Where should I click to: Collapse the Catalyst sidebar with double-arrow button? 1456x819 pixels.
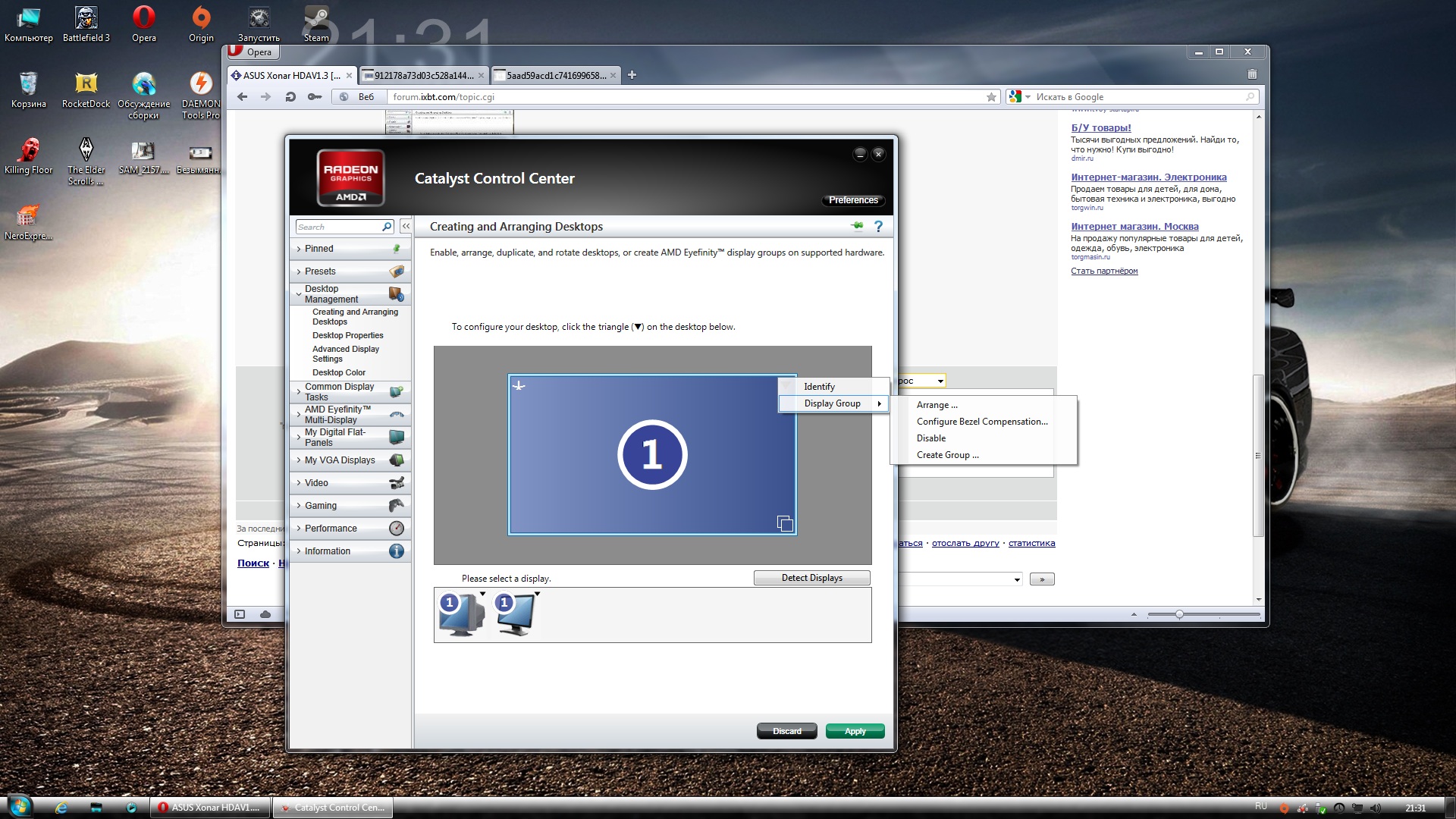coord(406,227)
